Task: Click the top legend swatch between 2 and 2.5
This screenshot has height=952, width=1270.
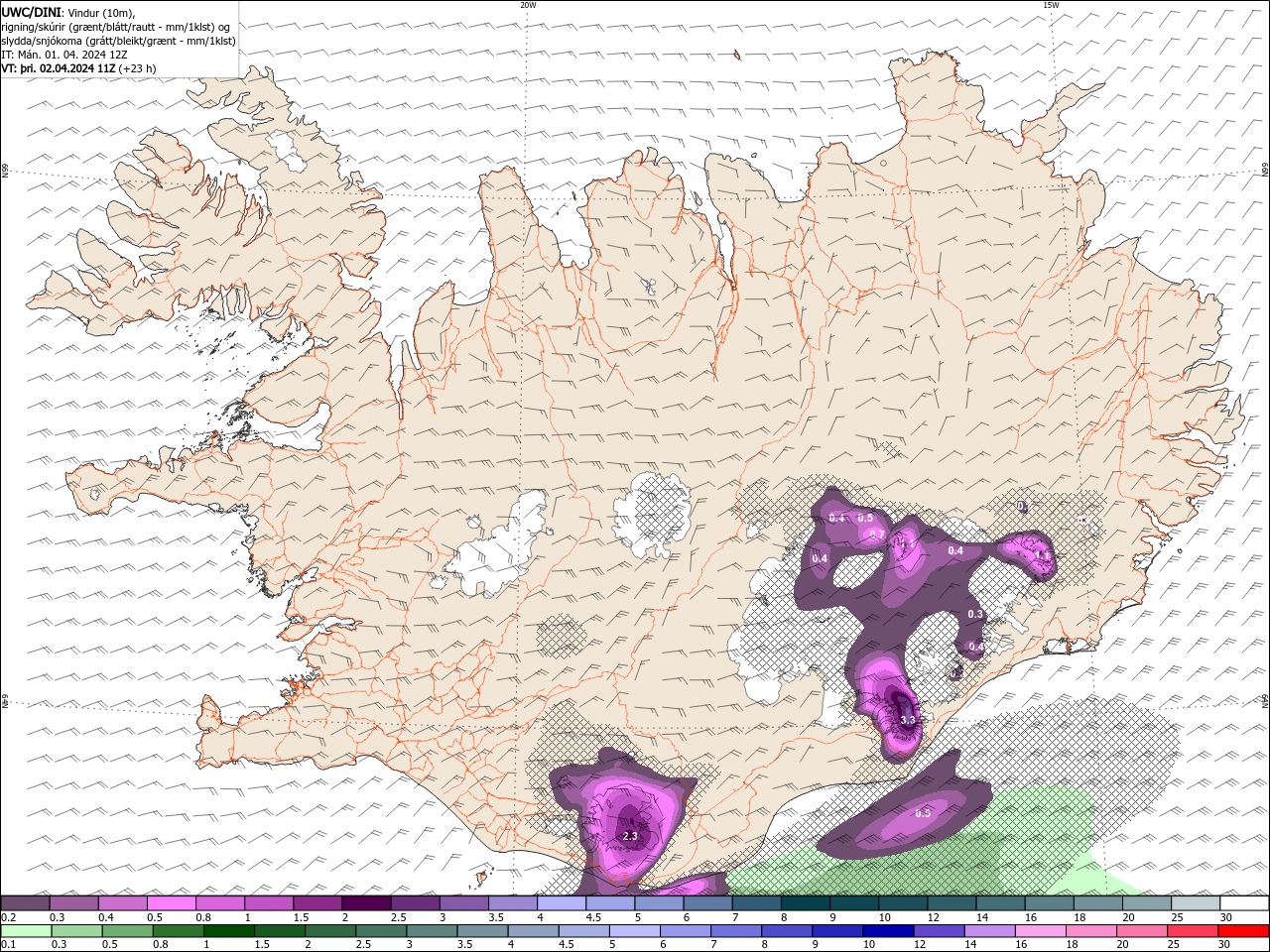Action: (366, 903)
